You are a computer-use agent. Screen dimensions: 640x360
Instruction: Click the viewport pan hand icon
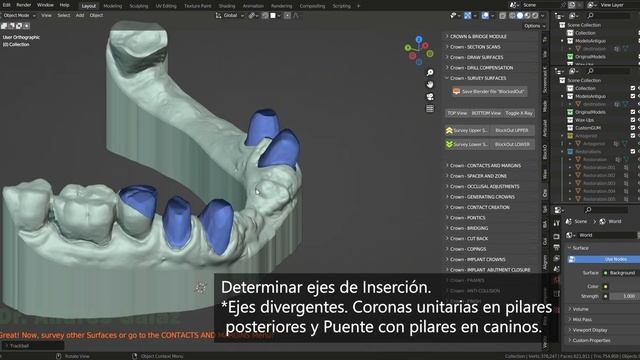click(x=430, y=84)
